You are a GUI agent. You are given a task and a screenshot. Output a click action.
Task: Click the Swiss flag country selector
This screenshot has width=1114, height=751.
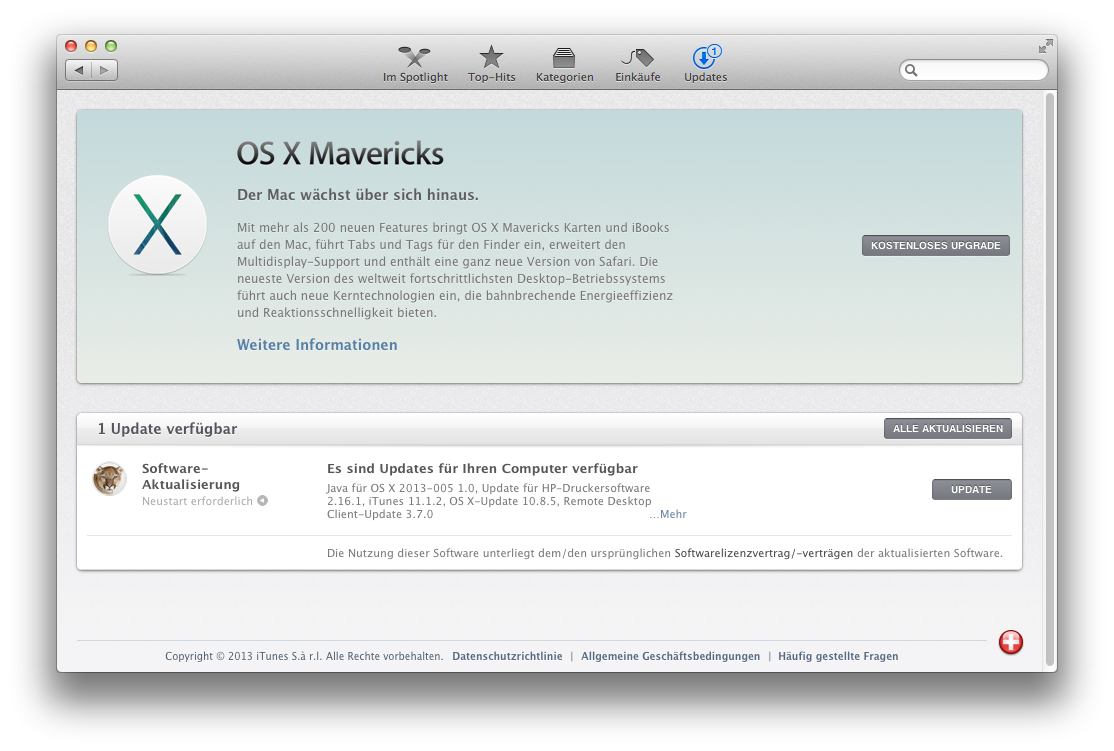pos(1011,643)
